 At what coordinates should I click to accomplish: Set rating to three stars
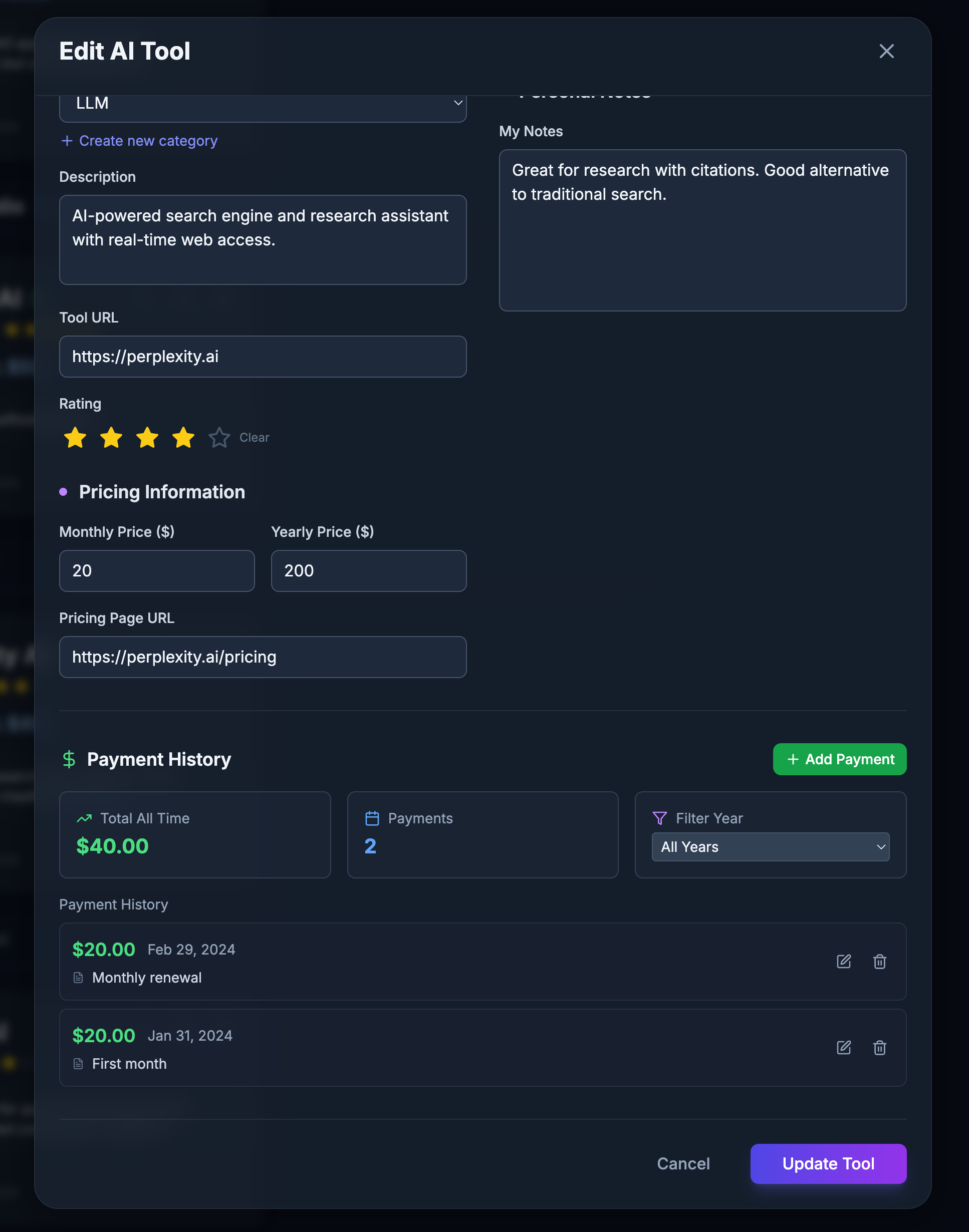click(147, 438)
